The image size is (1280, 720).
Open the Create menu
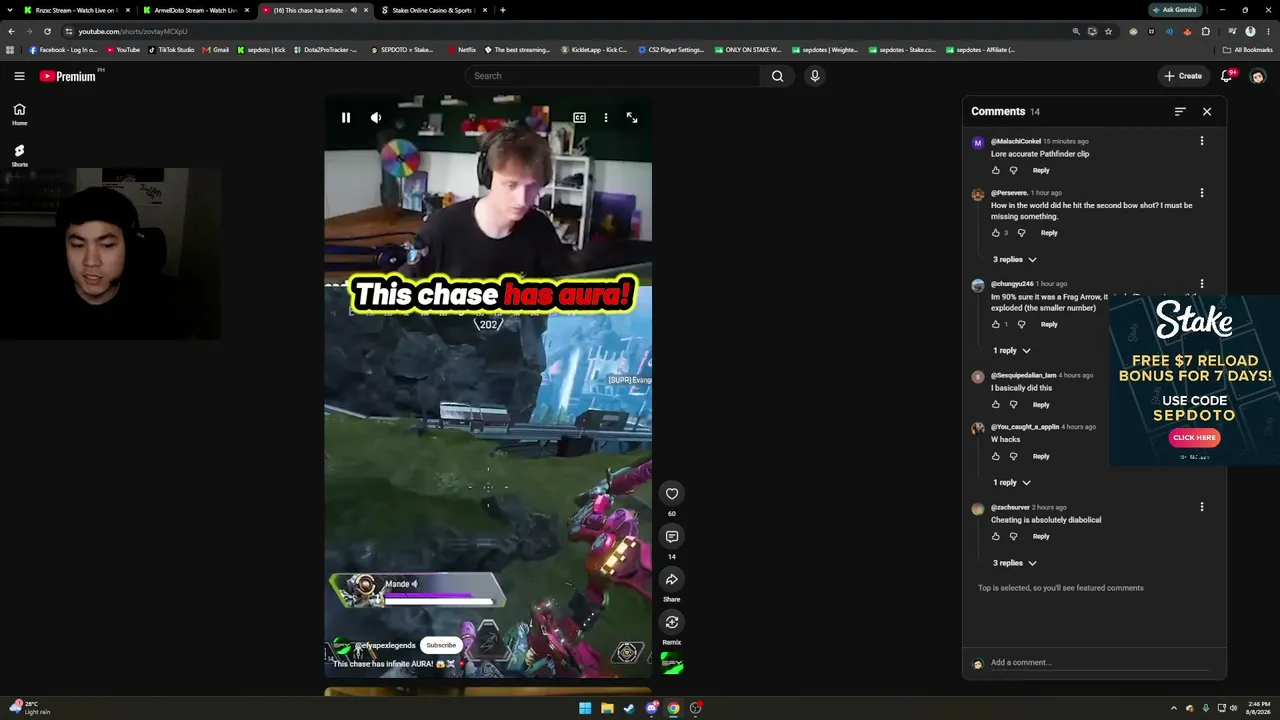pos(1182,76)
